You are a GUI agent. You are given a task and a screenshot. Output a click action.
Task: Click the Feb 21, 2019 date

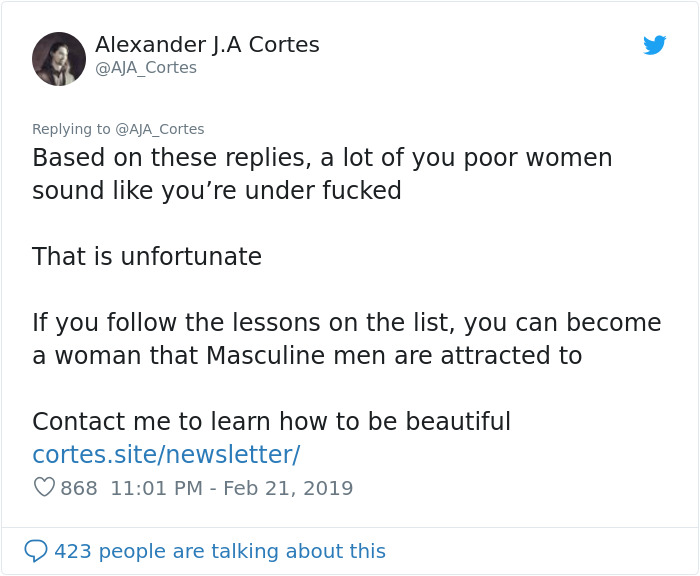point(288,488)
